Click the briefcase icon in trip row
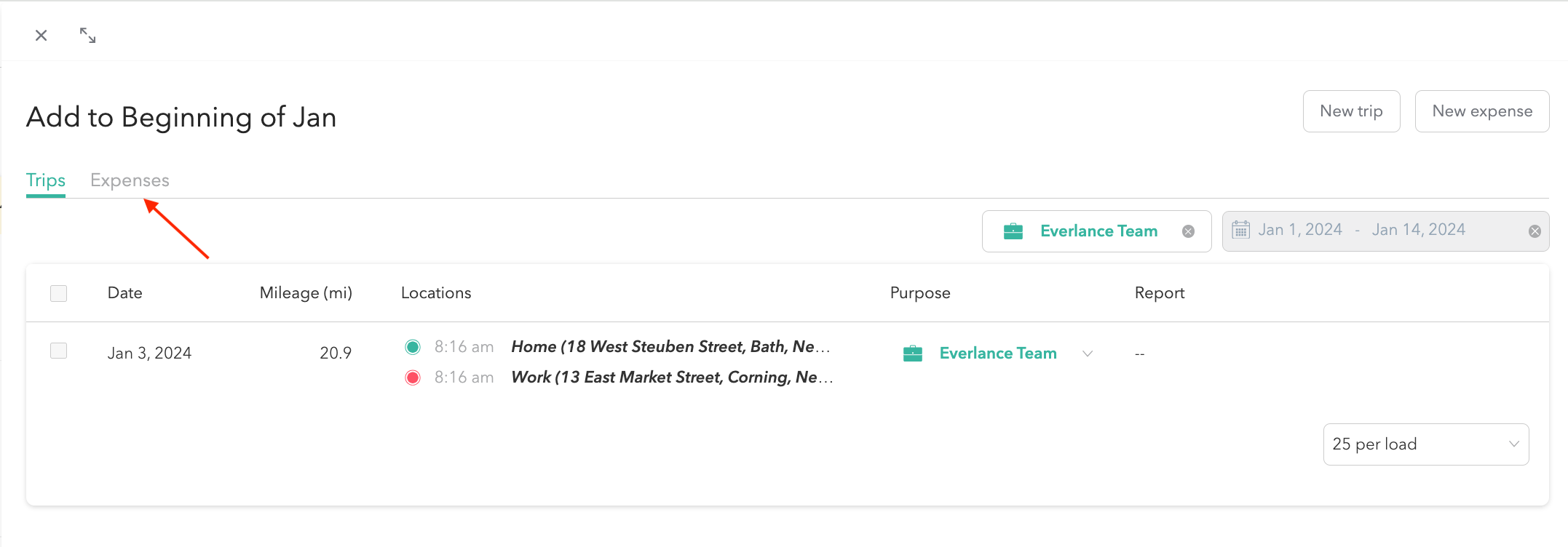 [x=912, y=354]
